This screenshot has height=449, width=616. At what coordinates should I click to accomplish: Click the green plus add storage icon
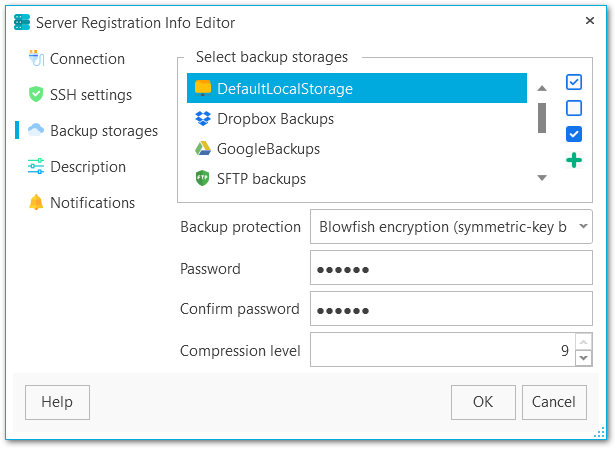pyautogui.click(x=574, y=160)
